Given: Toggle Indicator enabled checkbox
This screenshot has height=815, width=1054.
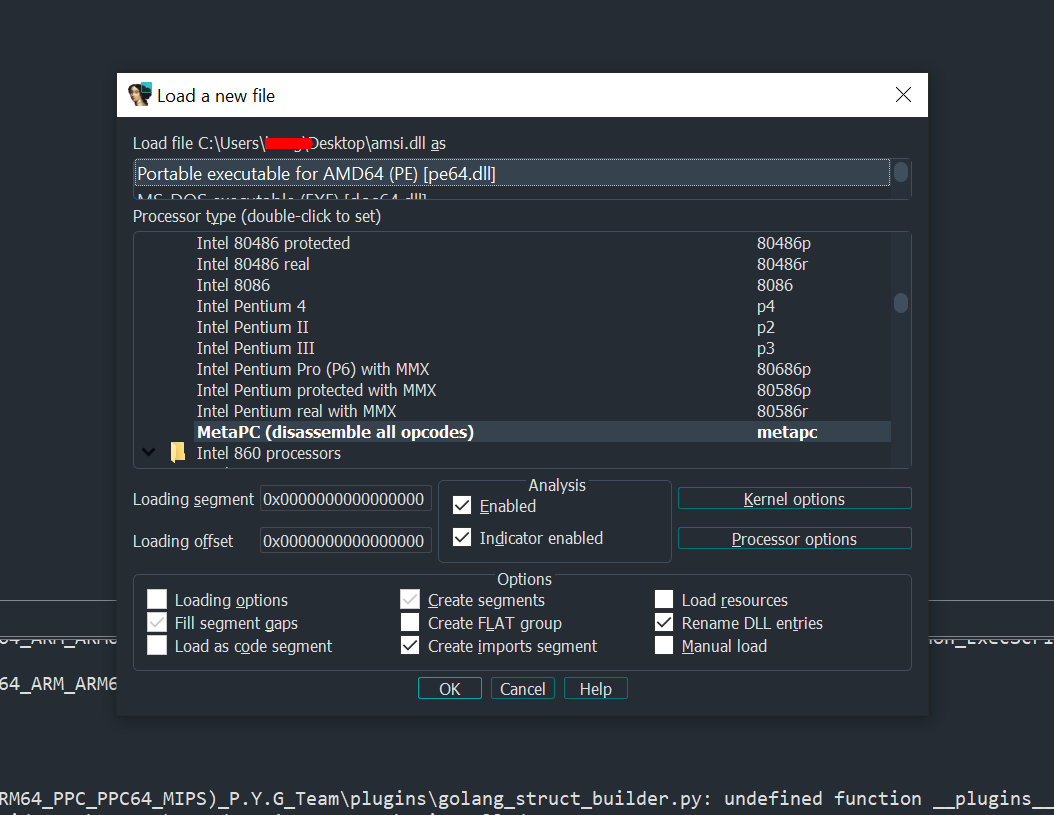Looking at the screenshot, I should (462, 537).
